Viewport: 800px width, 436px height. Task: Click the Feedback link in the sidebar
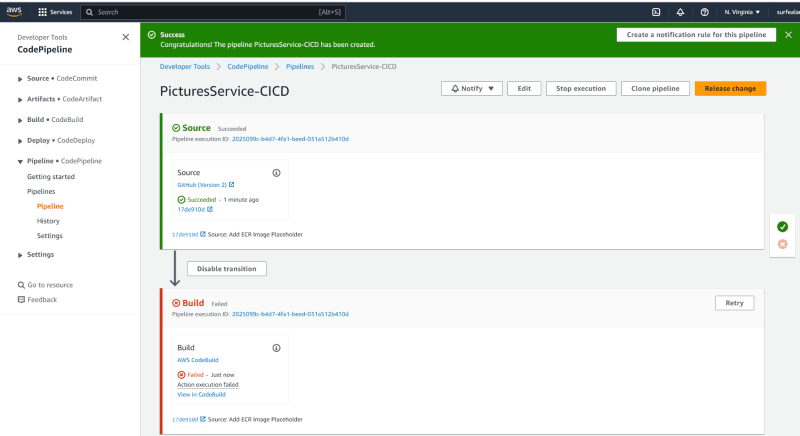pyautogui.click(x=42, y=299)
